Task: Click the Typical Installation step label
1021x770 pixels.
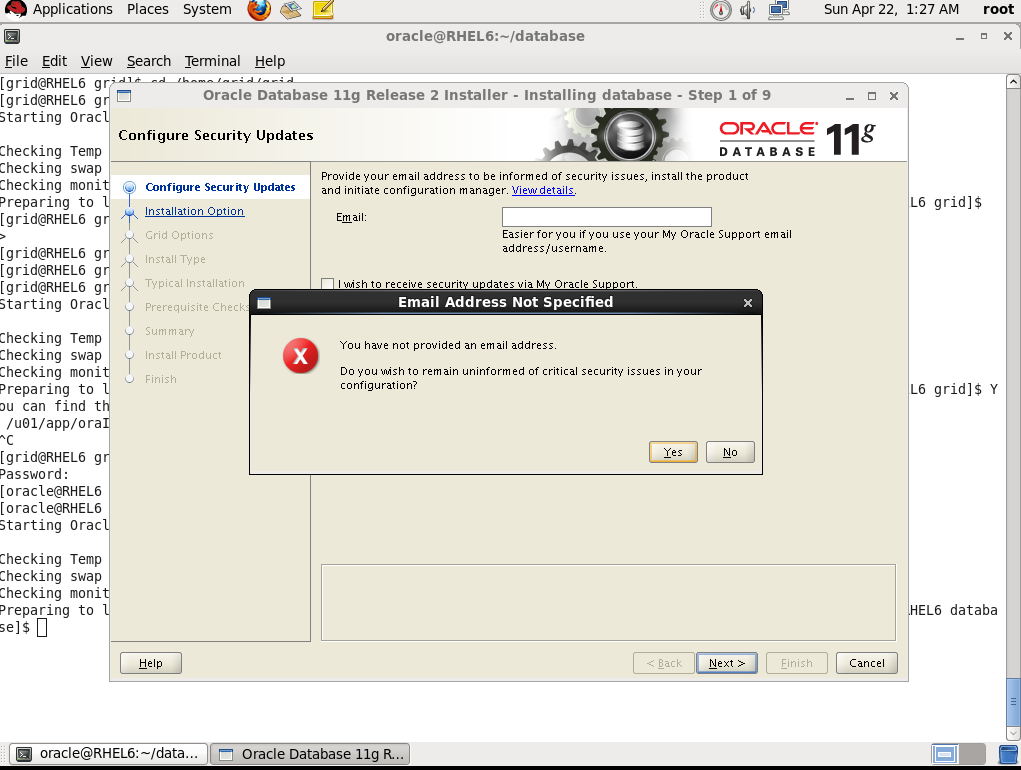Action: tap(195, 283)
